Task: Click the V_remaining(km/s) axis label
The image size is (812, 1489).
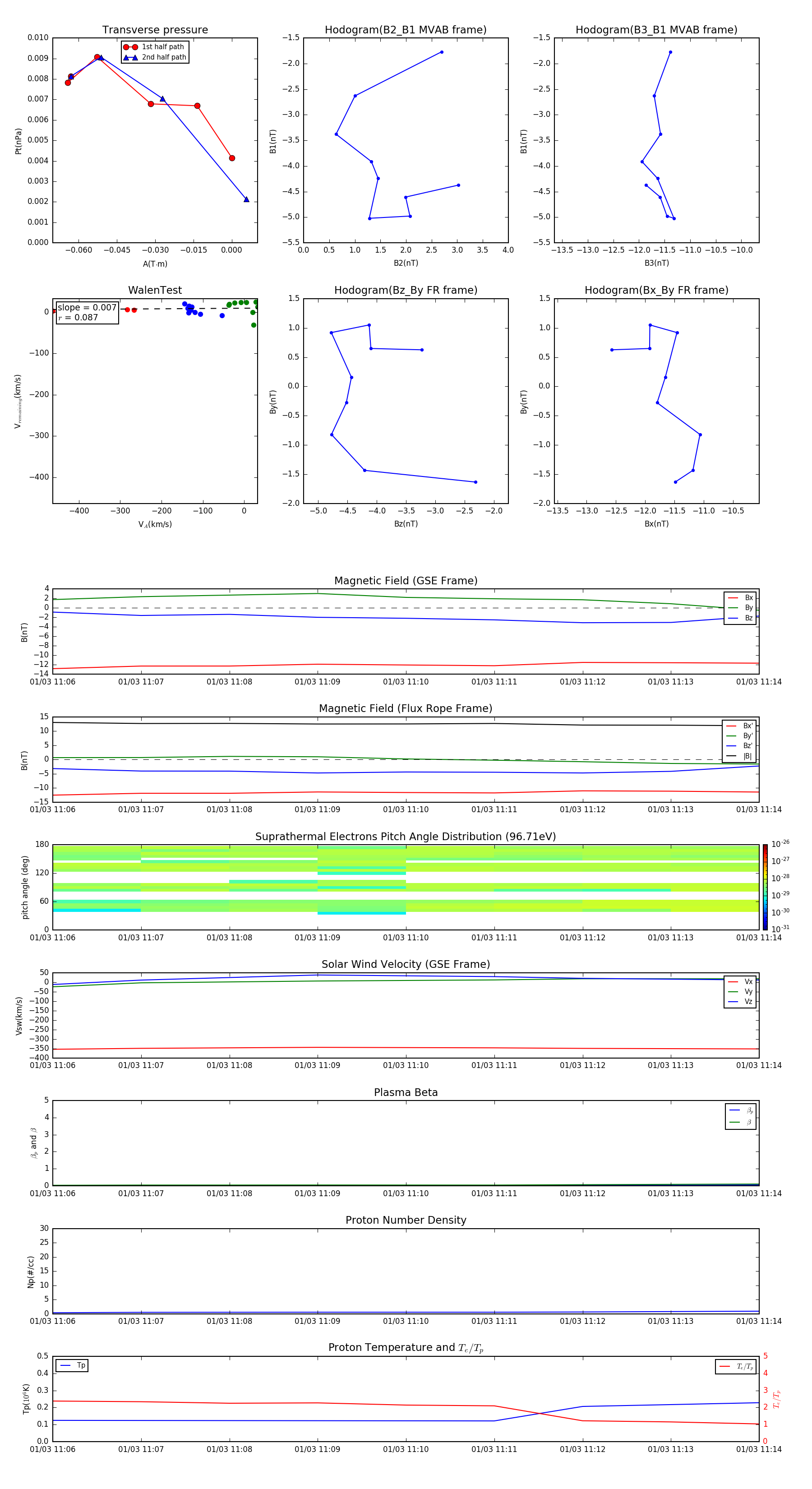Action: 18,402
